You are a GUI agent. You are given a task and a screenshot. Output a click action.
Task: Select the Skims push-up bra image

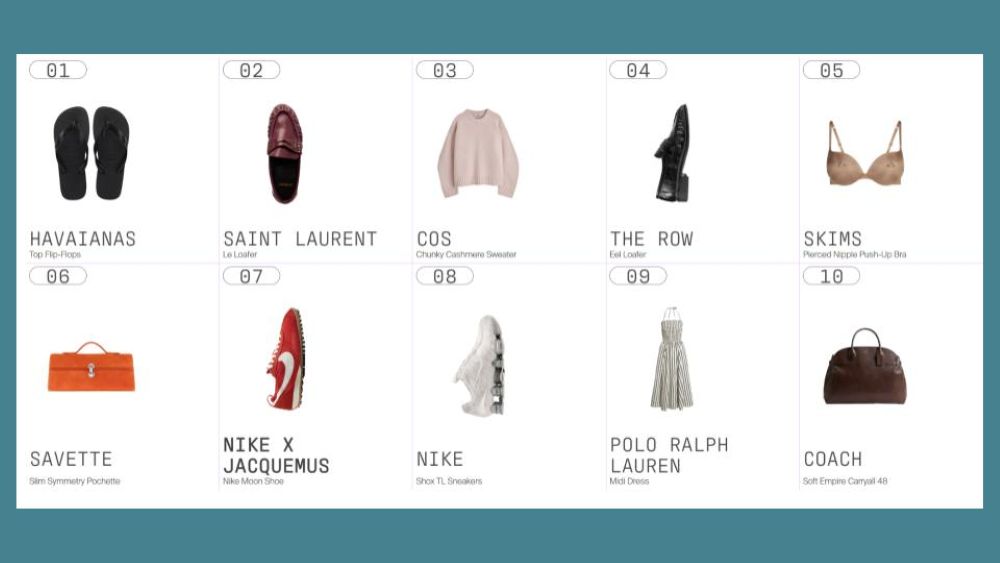point(865,153)
